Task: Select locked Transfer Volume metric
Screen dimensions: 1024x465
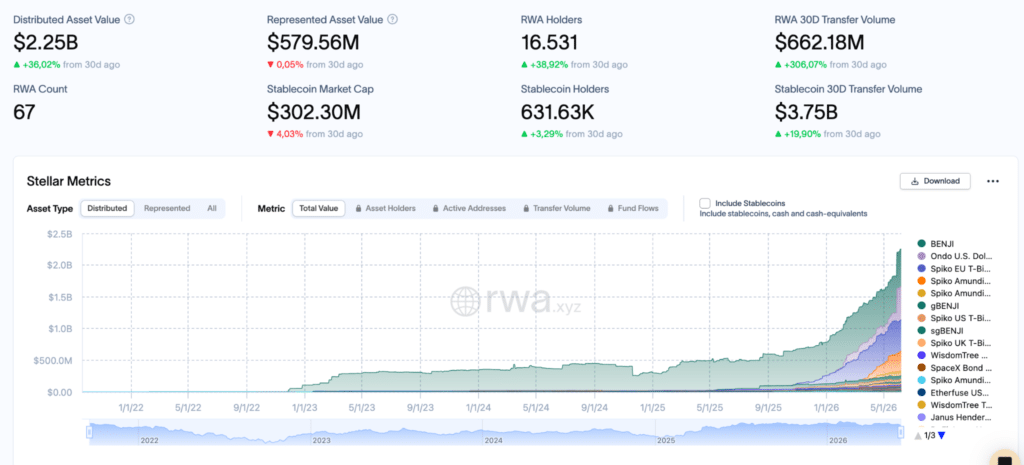Action: [556, 208]
